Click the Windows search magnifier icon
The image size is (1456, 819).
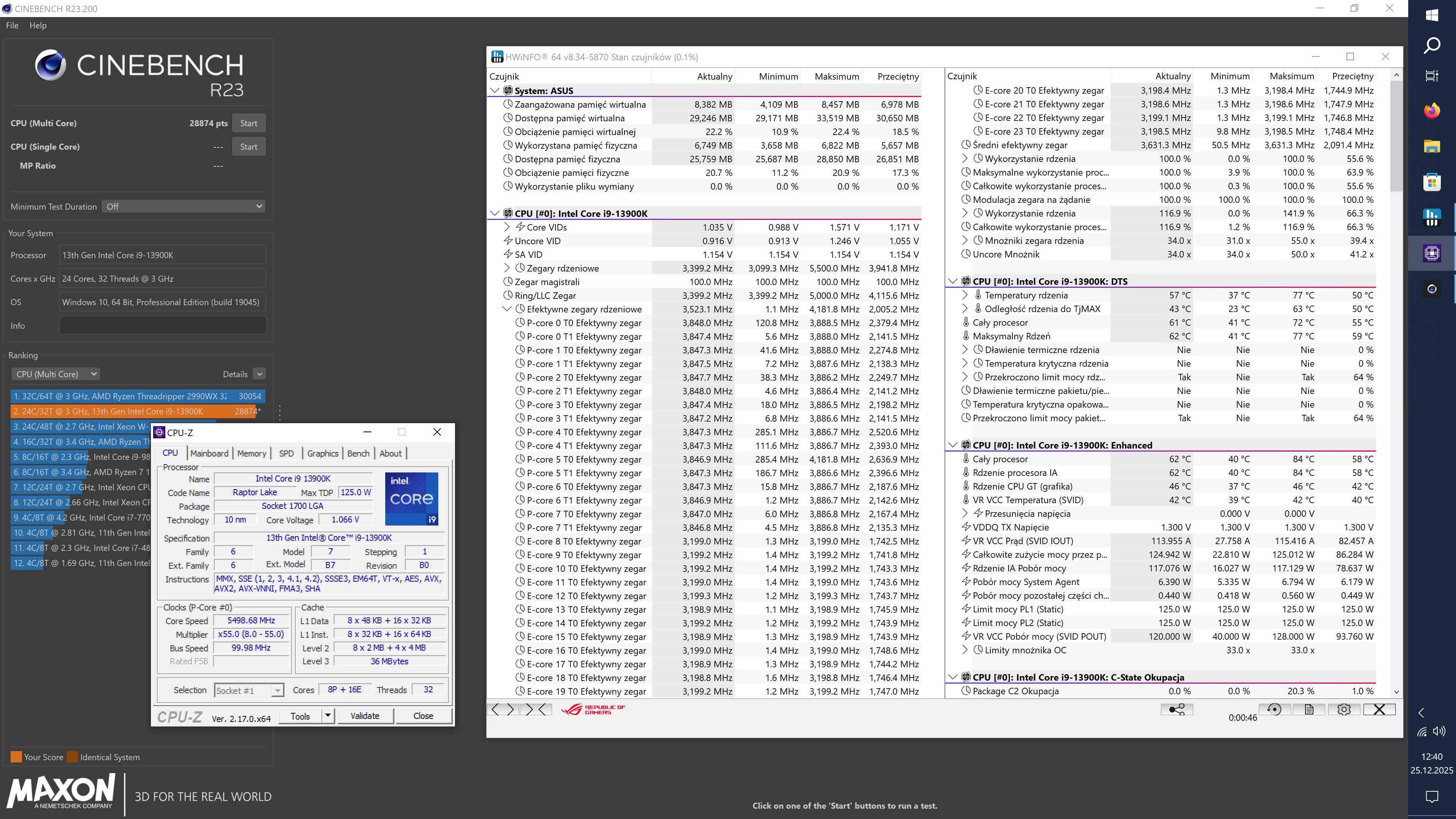click(x=1431, y=45)
